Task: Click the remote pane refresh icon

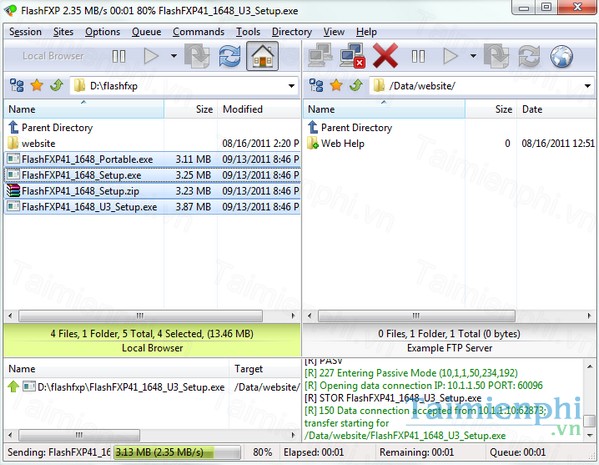Action: pyautogui.click(x=529, y=56)
